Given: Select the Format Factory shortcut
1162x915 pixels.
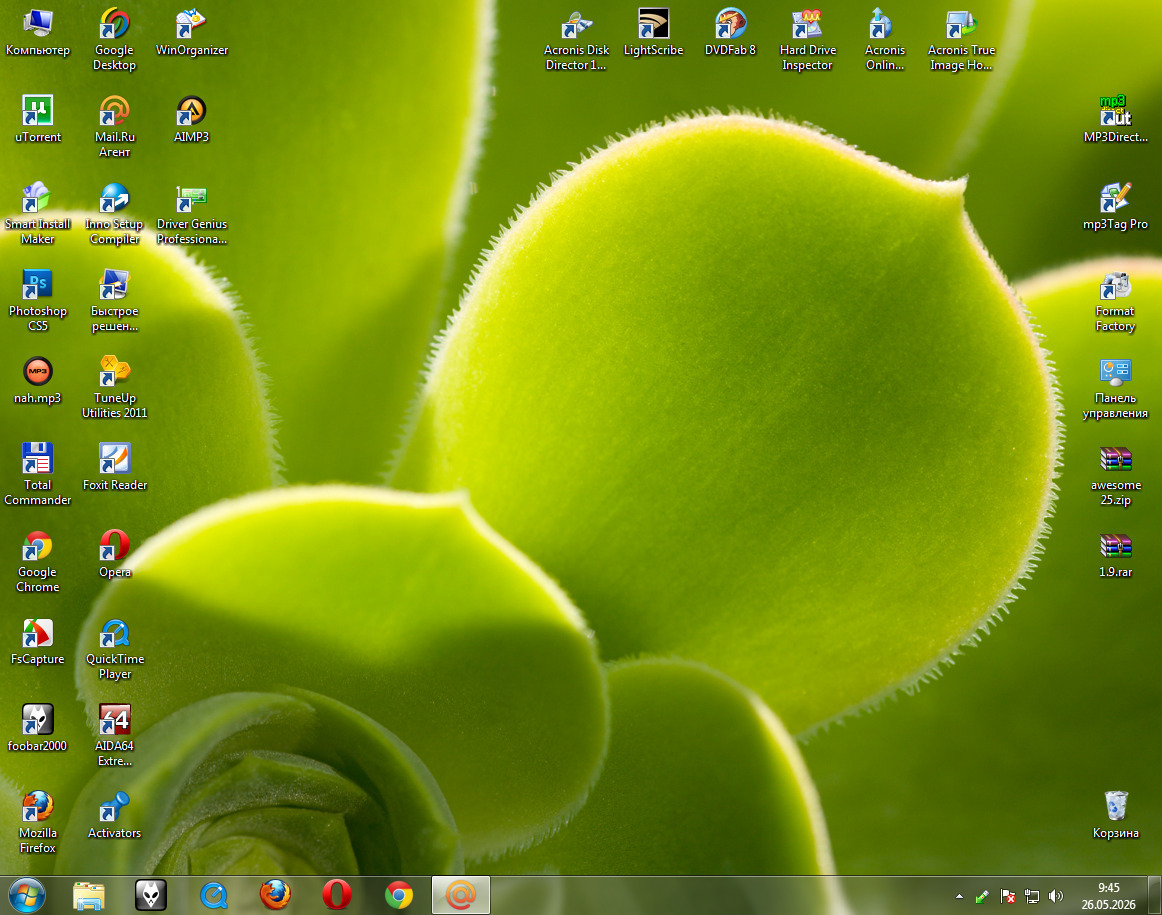Looking at the screenshot, I should [1115, 300].
